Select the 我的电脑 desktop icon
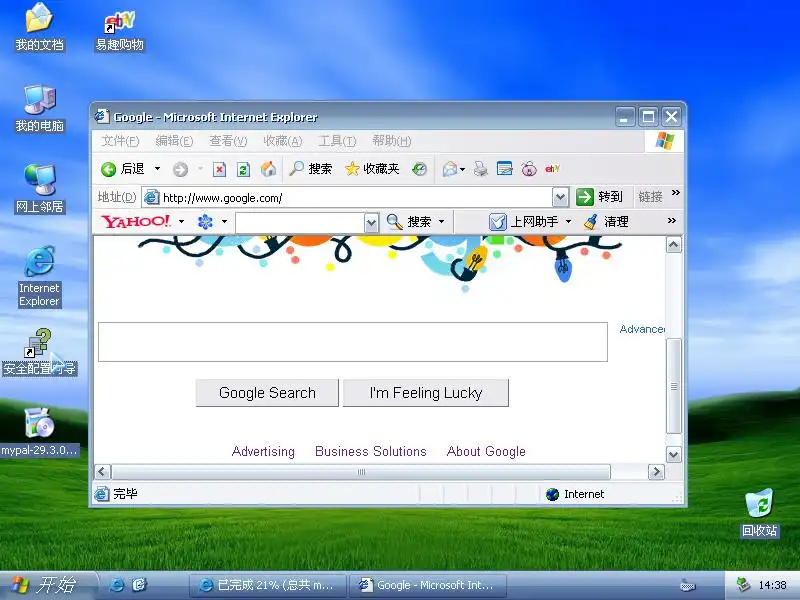This screenshot has height=600, width=800. click(x=39, y=109)
